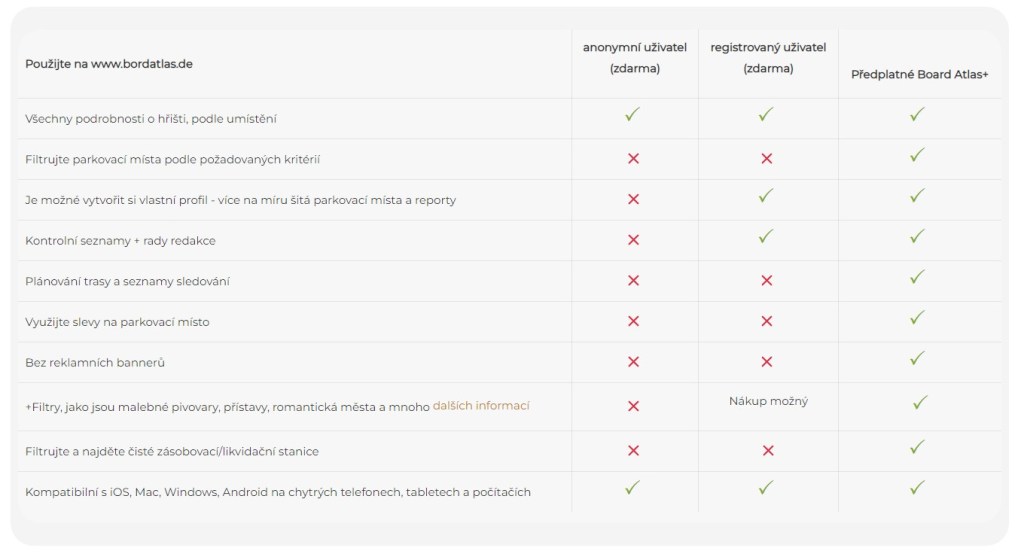Click red X for anonymous user parking filter
Image resolution: width=1024 pixels, height=560 pixels.
click(633, 158)
